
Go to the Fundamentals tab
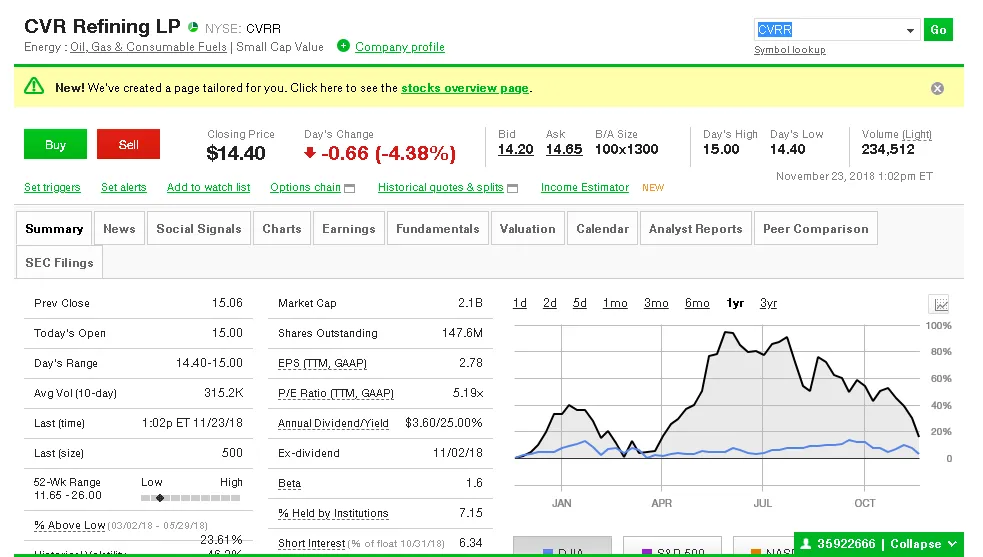coord(438,229)
